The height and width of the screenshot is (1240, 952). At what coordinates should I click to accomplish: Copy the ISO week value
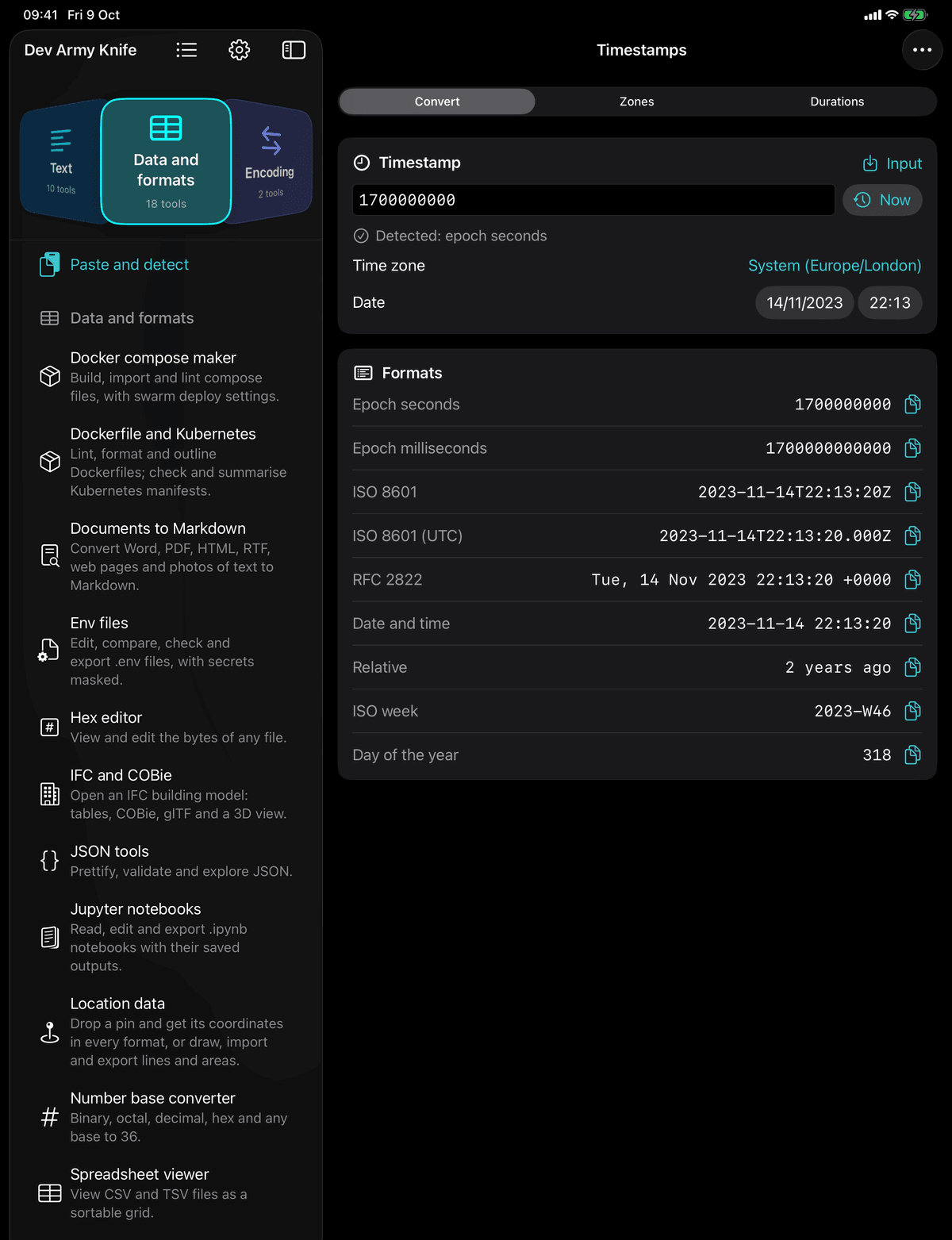[913, 711]
